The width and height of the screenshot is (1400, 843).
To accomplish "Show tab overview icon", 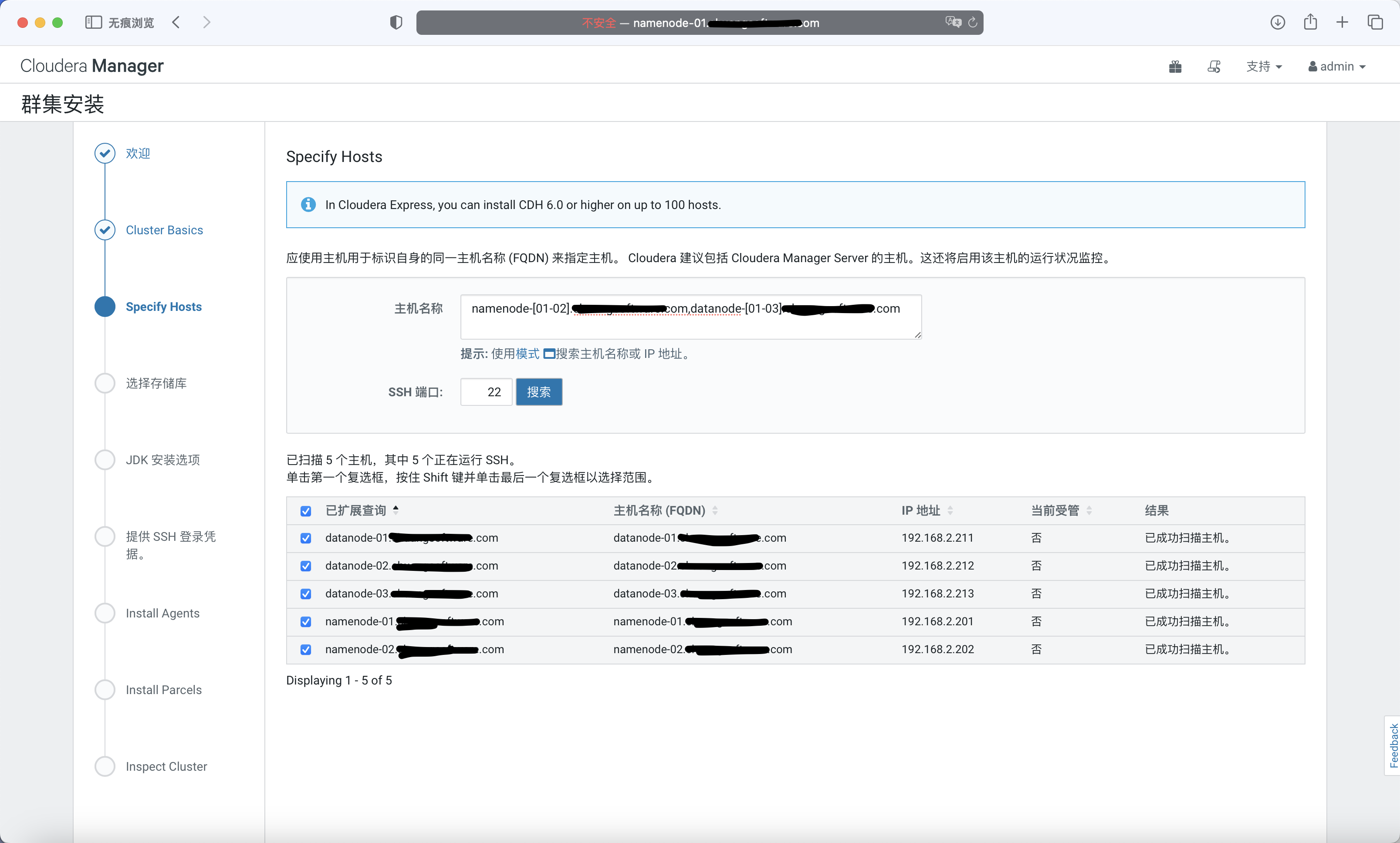I will click(x=1375, y=22).
